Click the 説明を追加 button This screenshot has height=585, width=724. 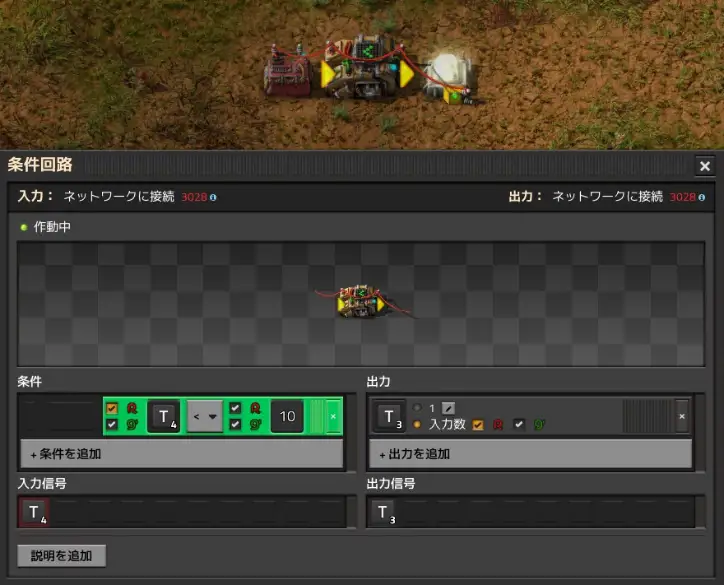61,555
